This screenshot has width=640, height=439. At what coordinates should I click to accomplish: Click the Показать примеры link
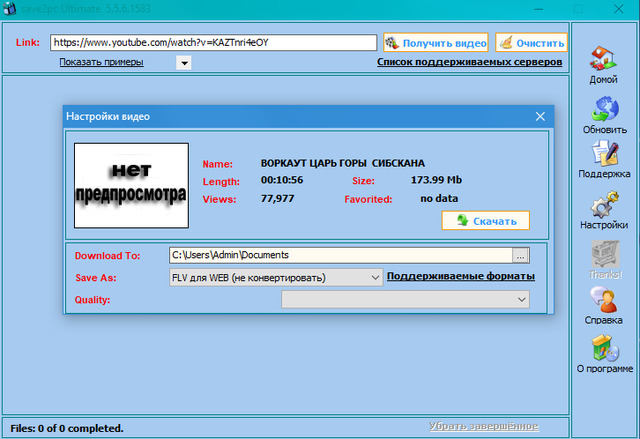101,62
